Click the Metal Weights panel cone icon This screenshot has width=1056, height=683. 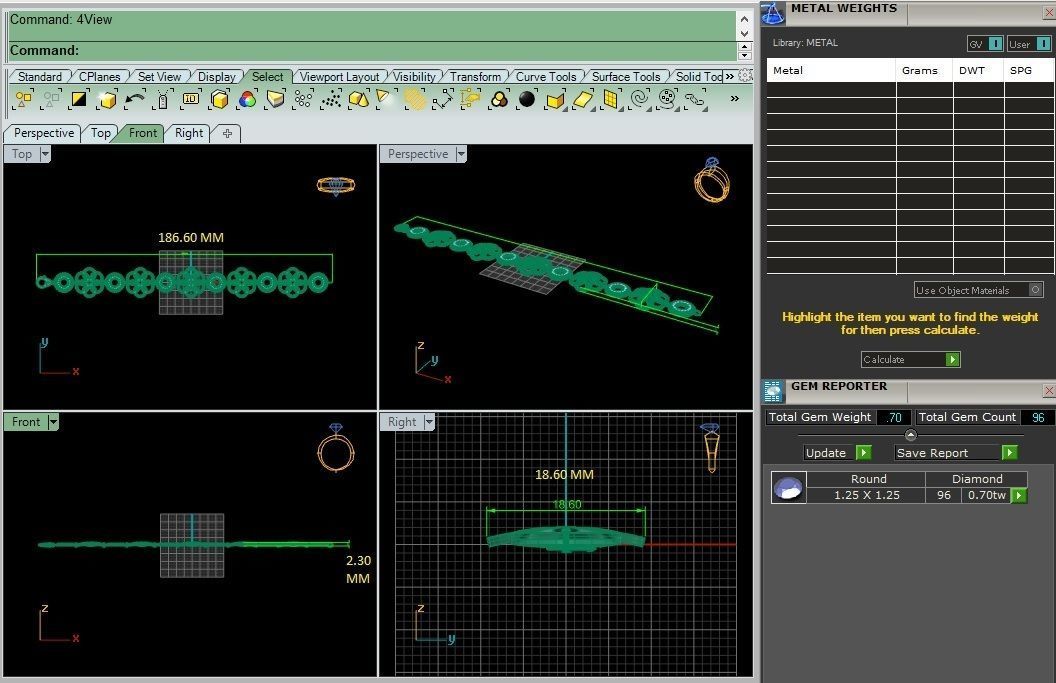point(772,13)
